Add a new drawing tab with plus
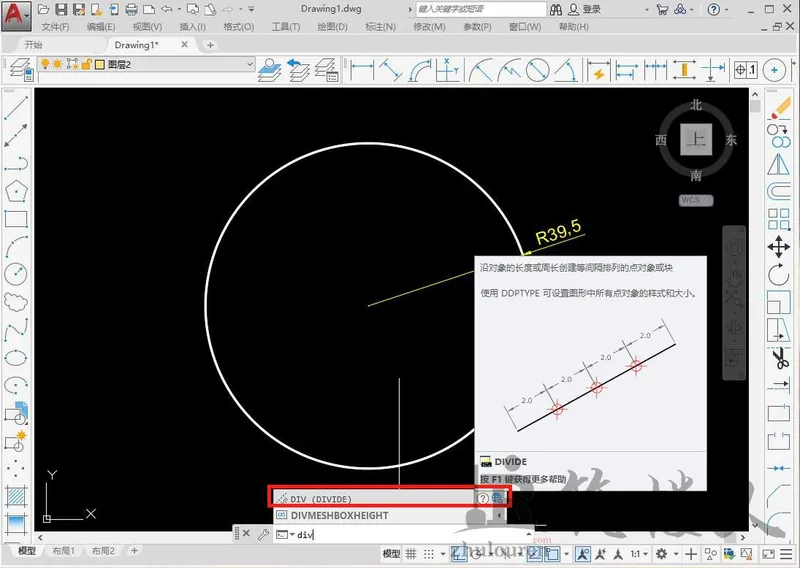 click(x=210, y=45)
